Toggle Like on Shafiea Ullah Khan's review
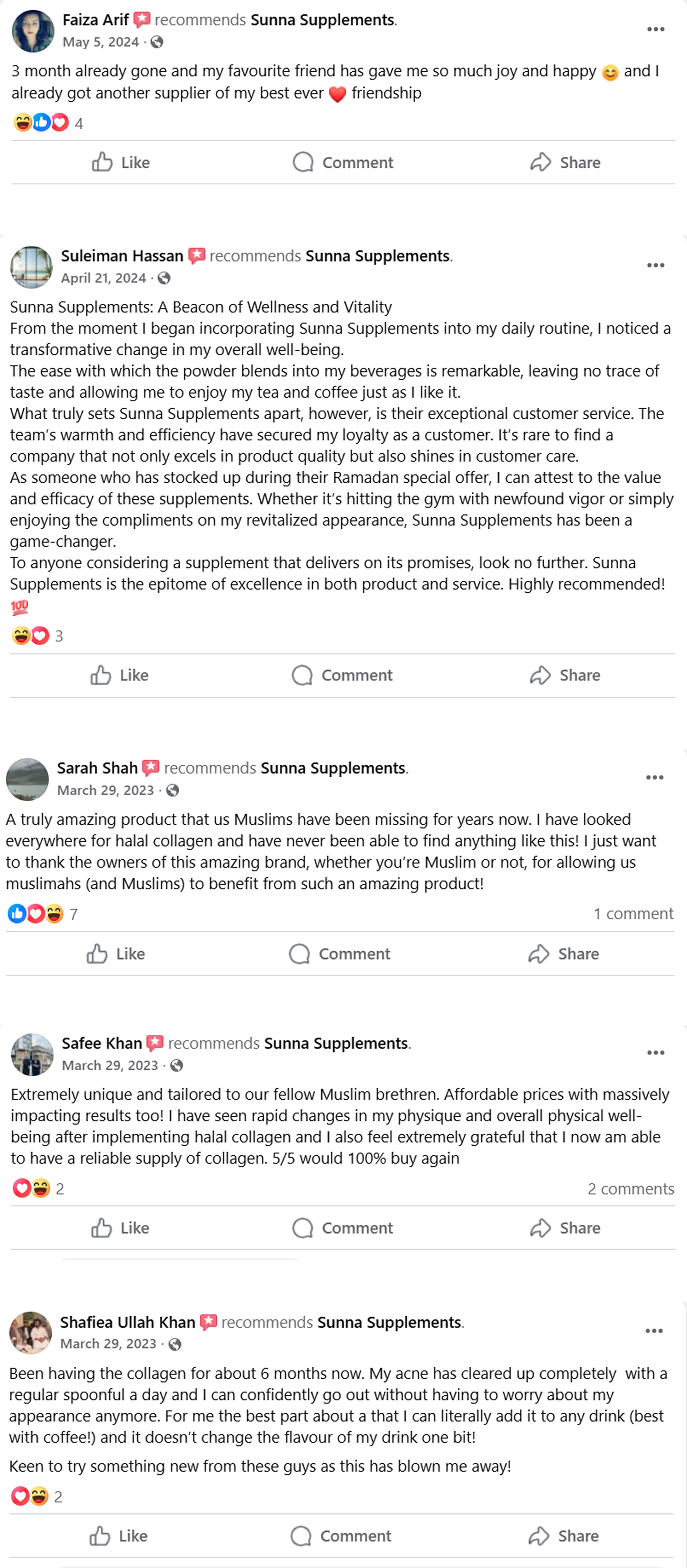The image size is (687, 1568). [119, 1536]
